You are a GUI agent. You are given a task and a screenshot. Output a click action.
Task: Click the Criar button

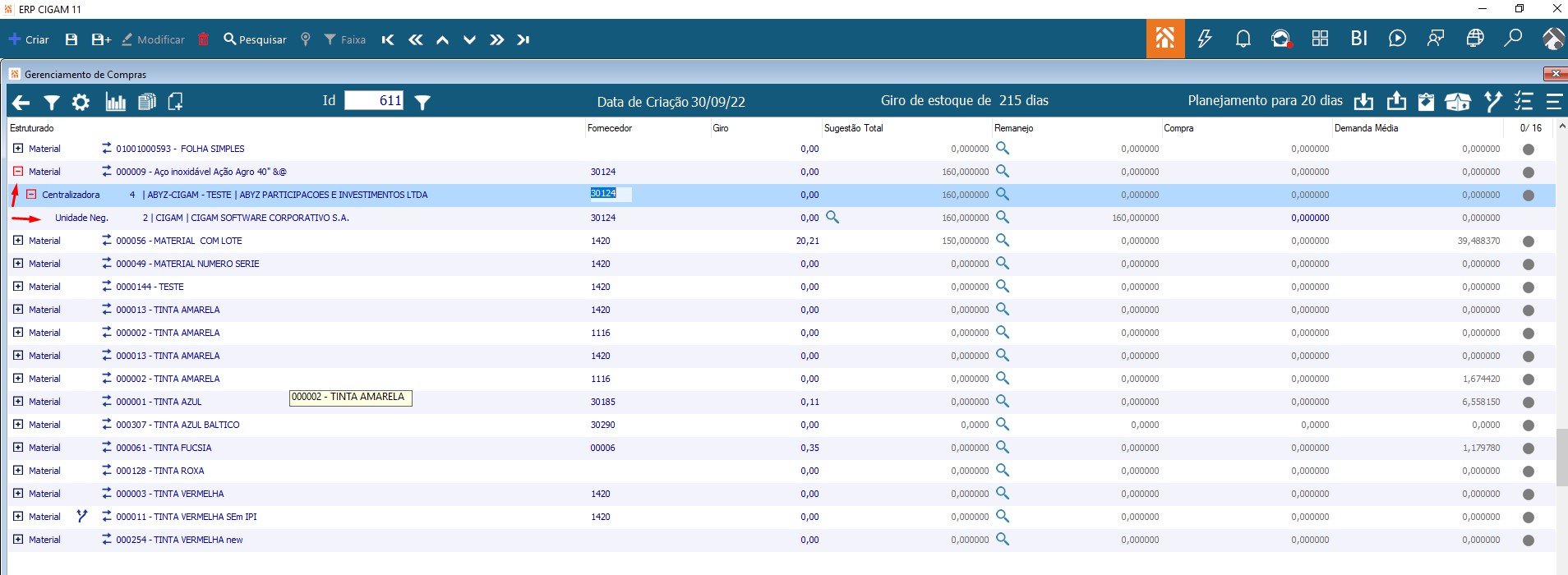[30, 39]
